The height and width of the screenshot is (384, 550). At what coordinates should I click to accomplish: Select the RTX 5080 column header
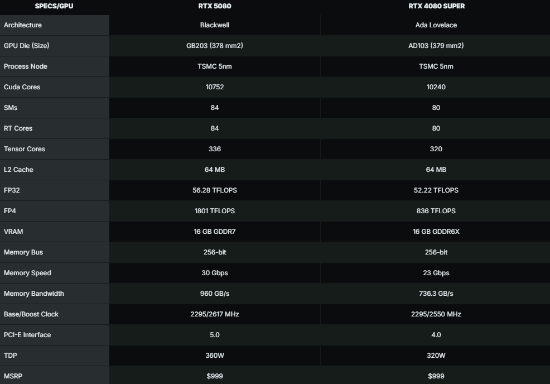(215, 6)
